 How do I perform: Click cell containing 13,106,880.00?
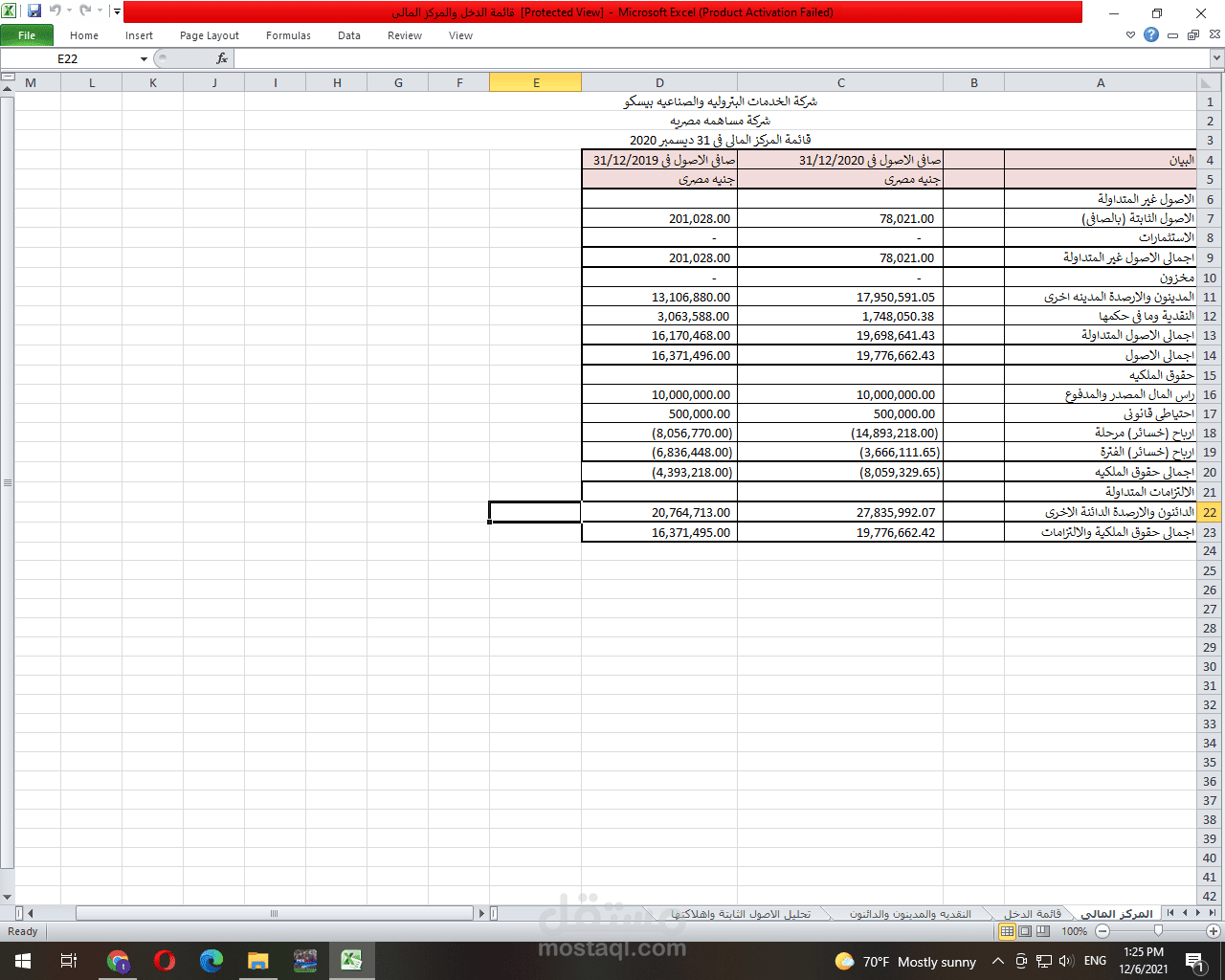(659, 297)
